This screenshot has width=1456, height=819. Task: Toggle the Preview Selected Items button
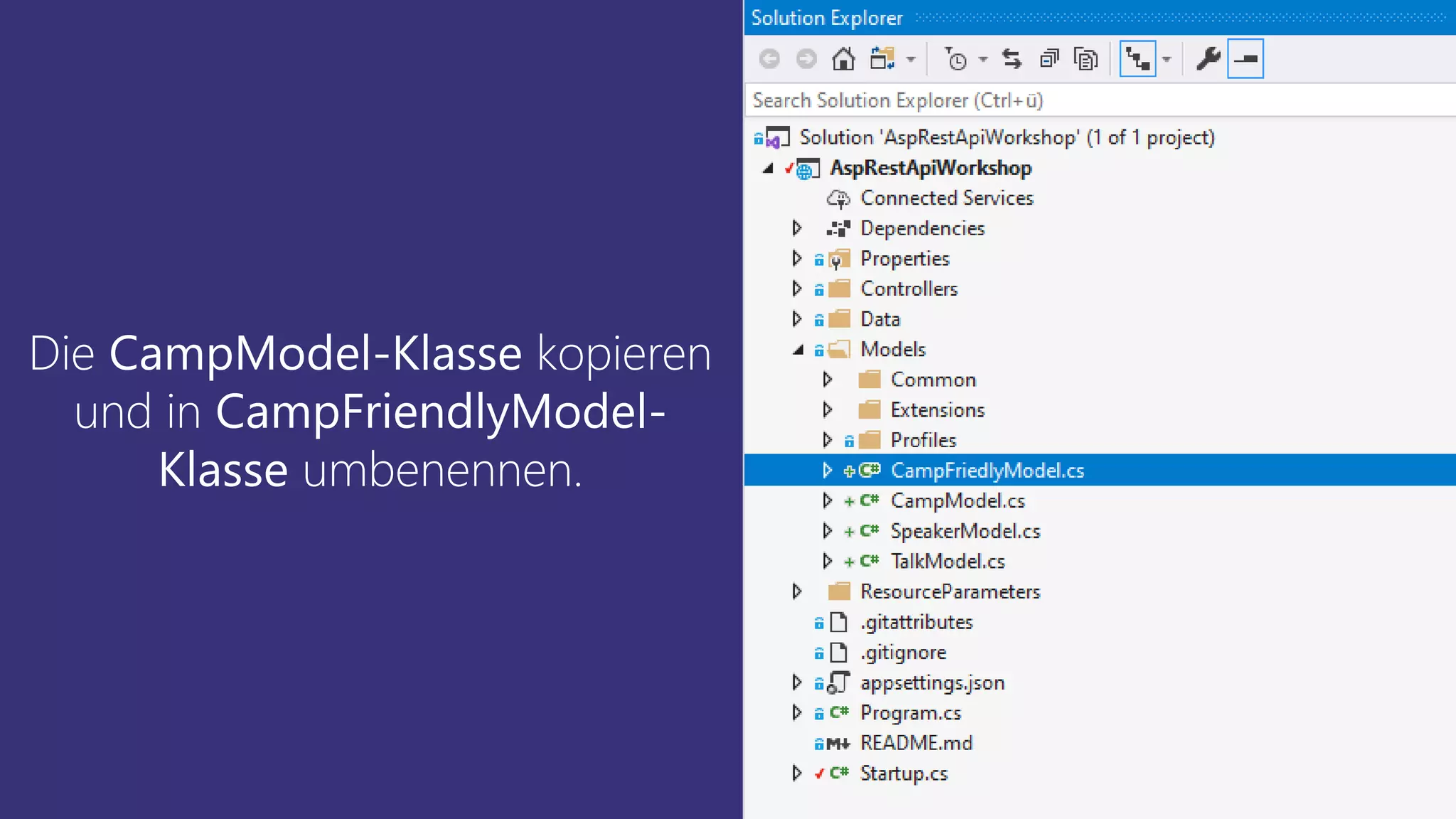(1246, 59)
